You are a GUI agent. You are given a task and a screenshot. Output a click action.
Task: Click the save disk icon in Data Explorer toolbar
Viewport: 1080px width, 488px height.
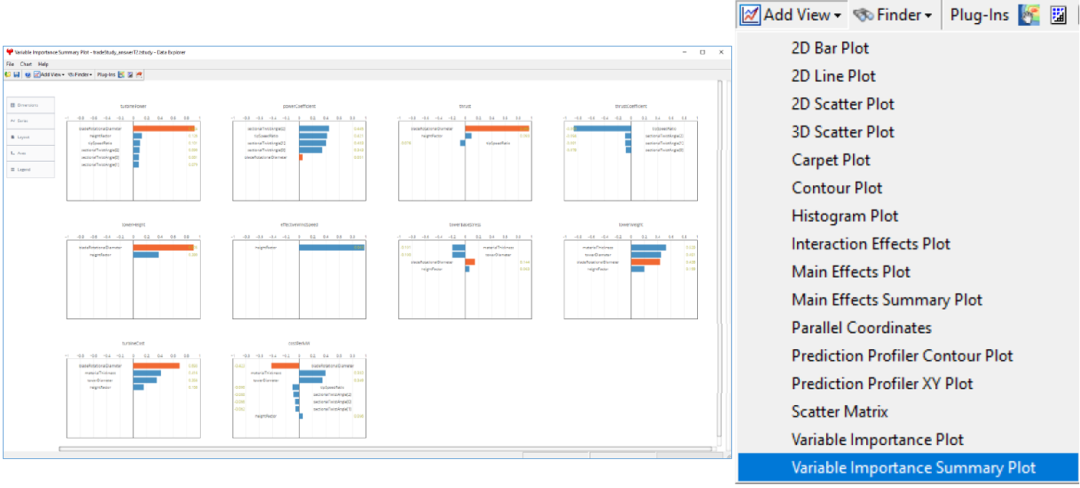coord(17,74)
